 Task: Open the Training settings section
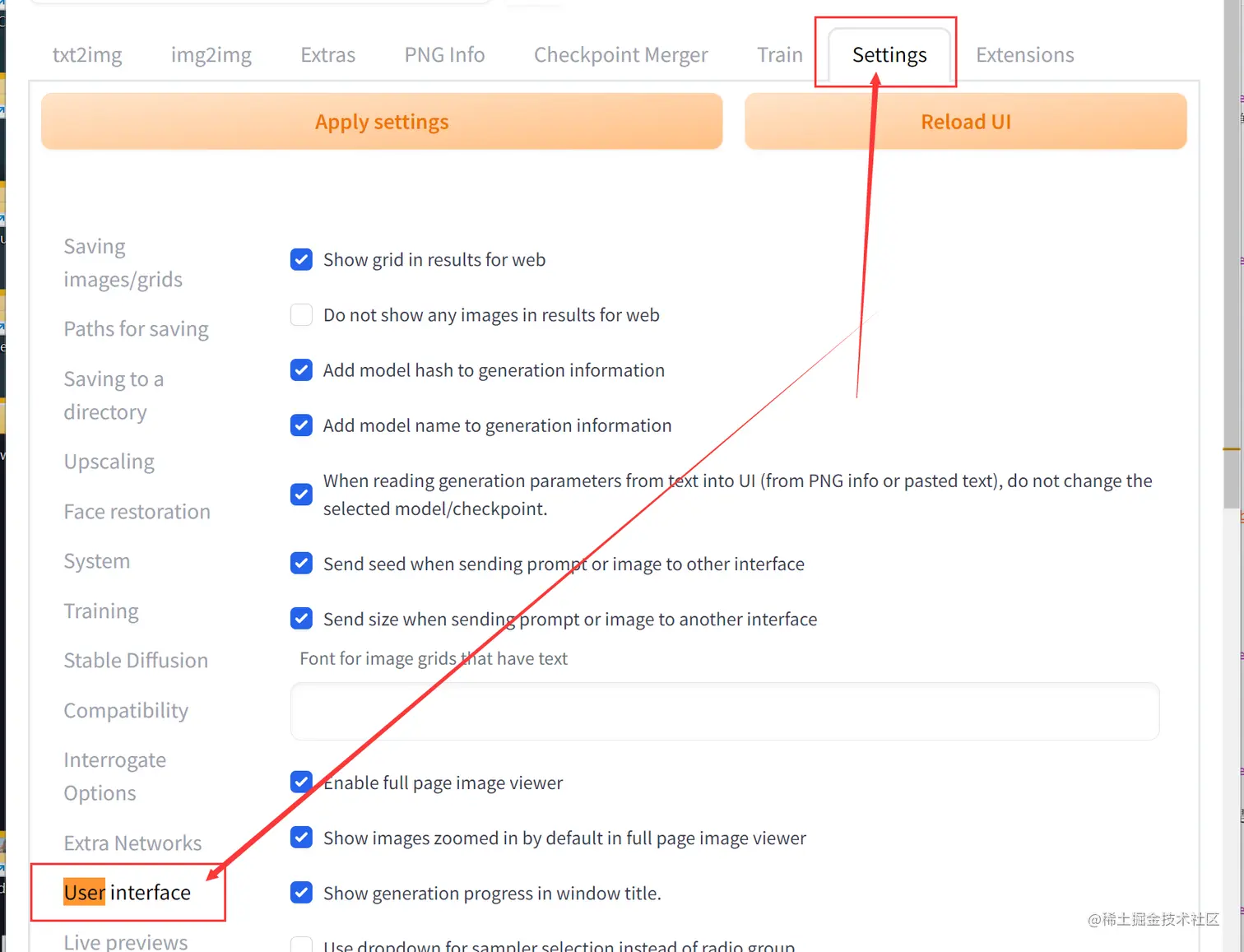click(x=100, y=611)
